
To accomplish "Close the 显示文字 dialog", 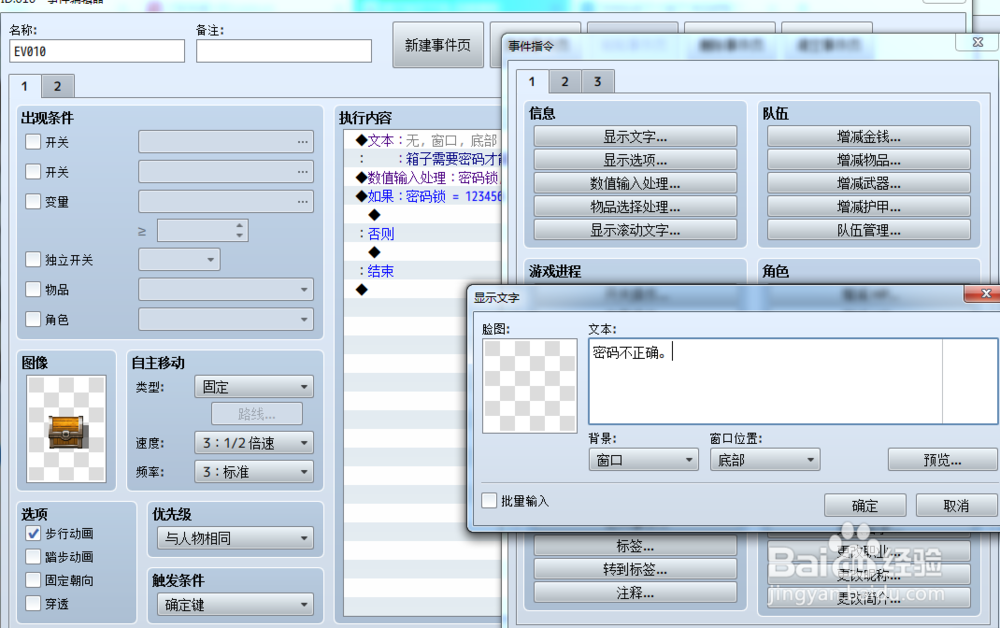I will (985, 293).
